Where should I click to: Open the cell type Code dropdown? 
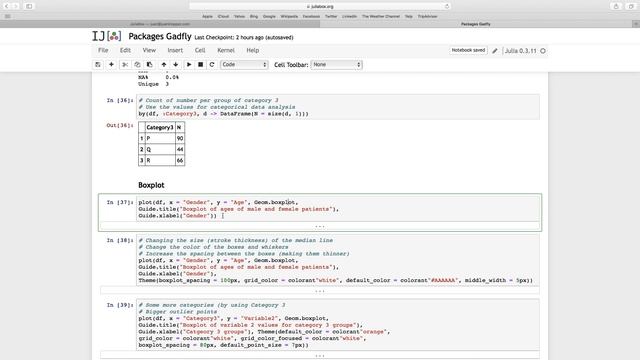click(x=244, y=64)
